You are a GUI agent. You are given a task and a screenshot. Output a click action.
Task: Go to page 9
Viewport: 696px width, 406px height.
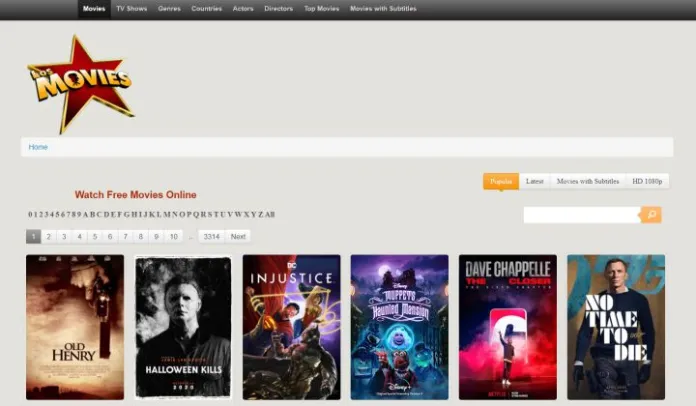(156, 237)
